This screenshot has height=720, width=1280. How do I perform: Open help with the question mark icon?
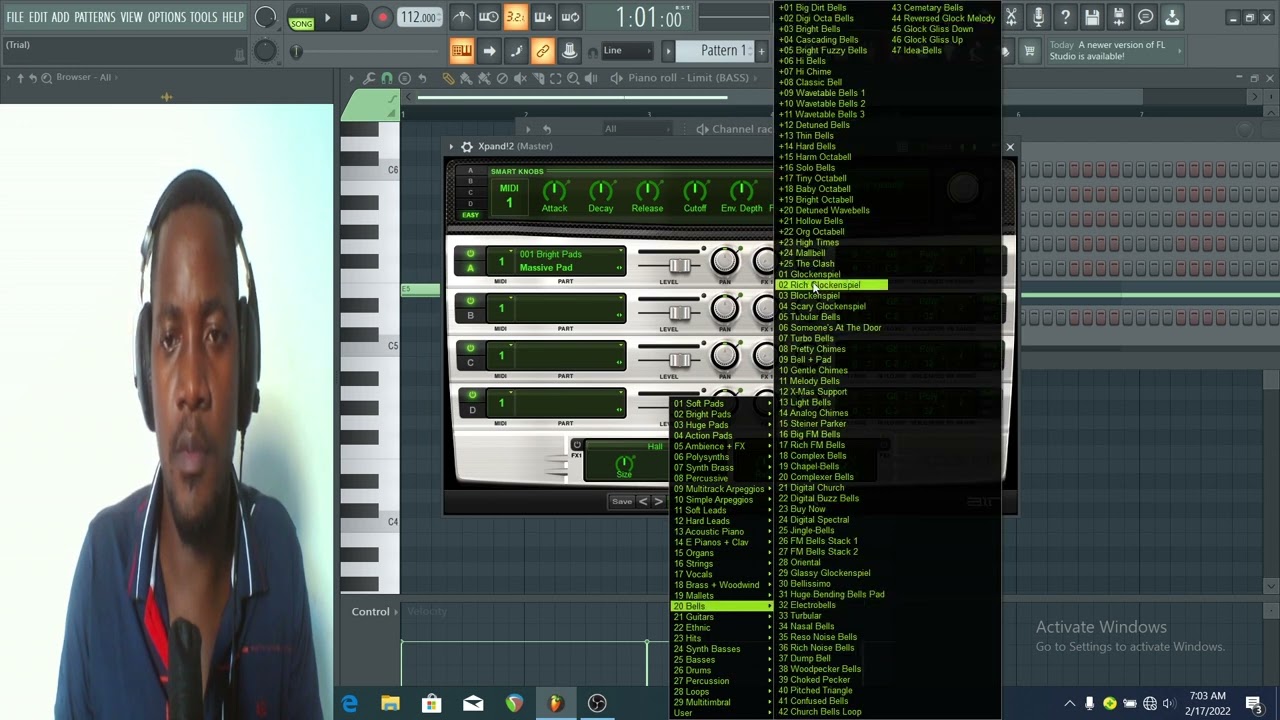(1065, 17)
